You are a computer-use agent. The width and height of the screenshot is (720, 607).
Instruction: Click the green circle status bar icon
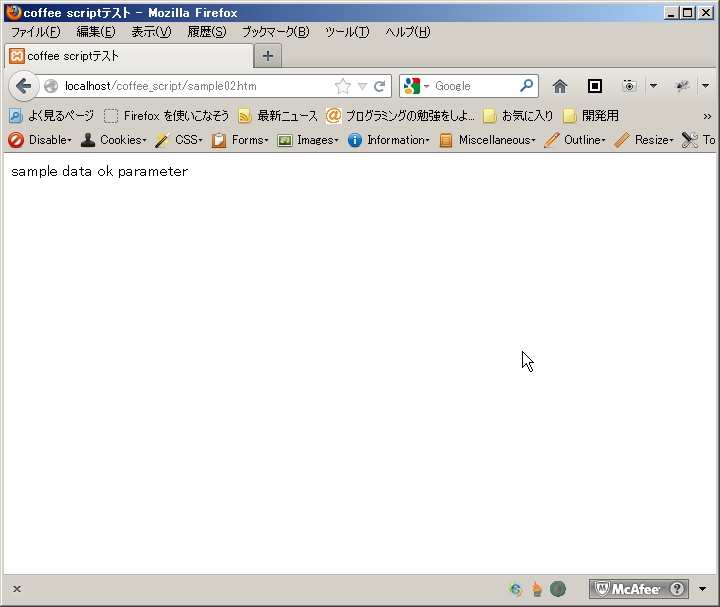coord(558,589)
